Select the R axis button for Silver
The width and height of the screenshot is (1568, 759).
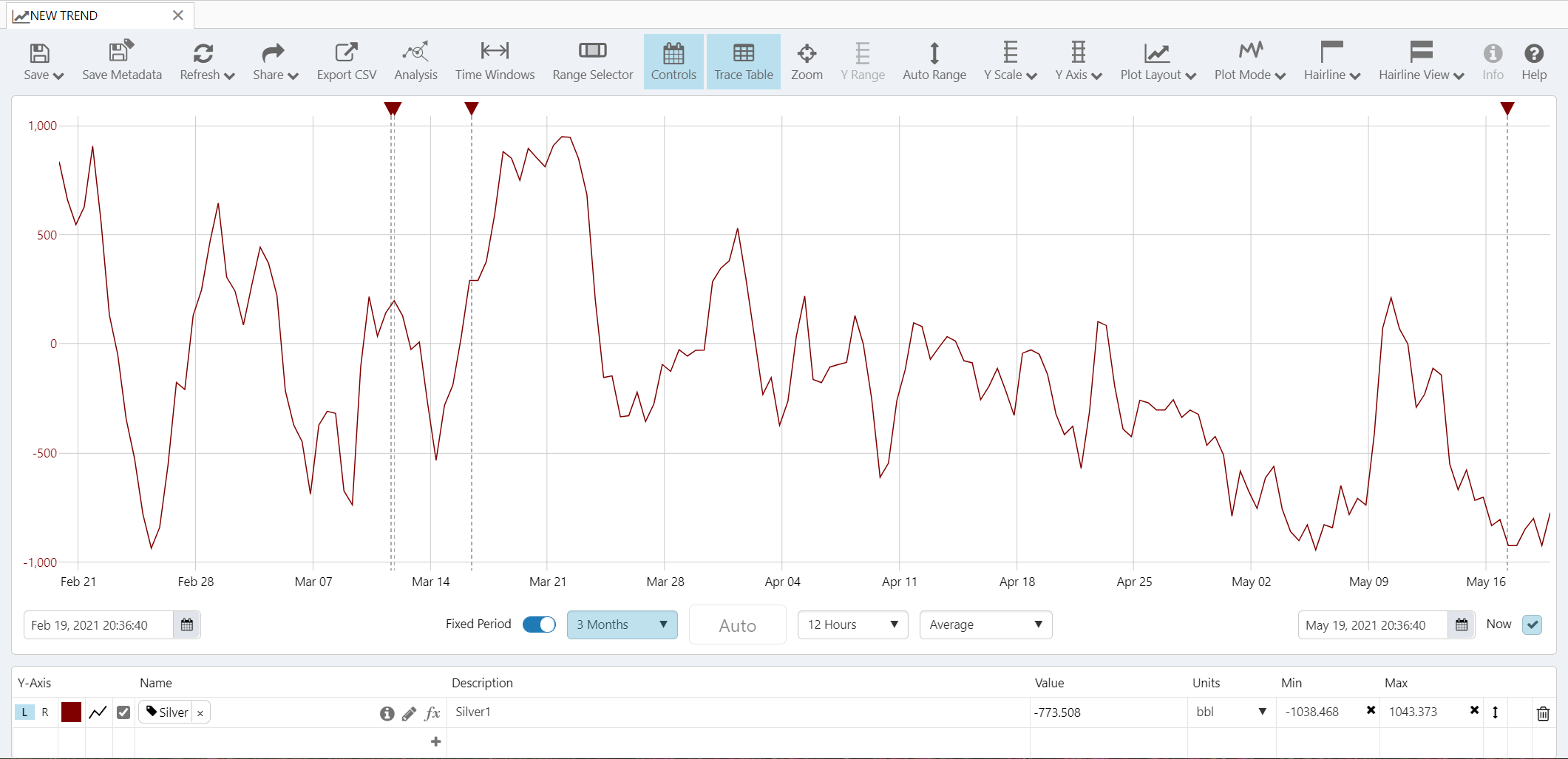45,712
